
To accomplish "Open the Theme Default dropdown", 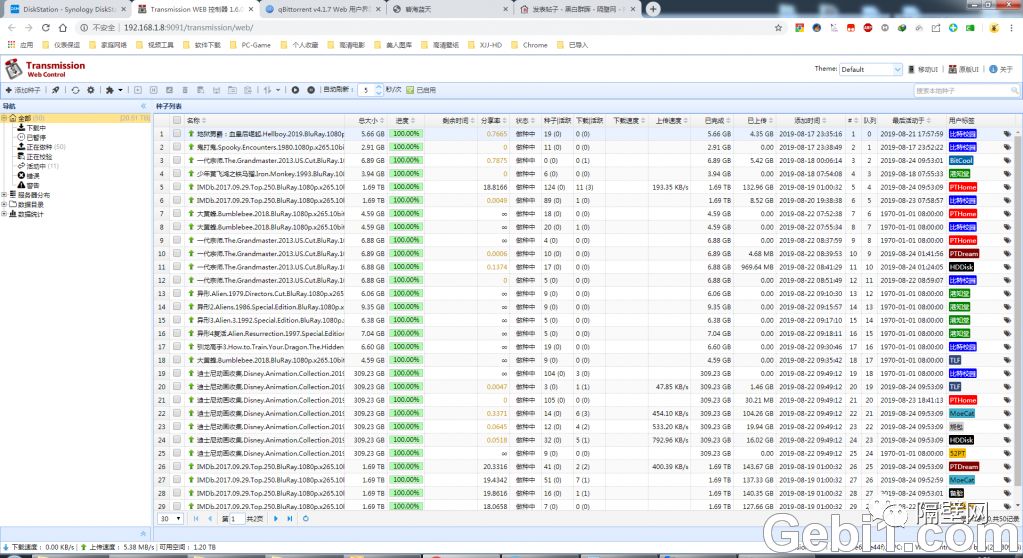I will tap(870, 69).
